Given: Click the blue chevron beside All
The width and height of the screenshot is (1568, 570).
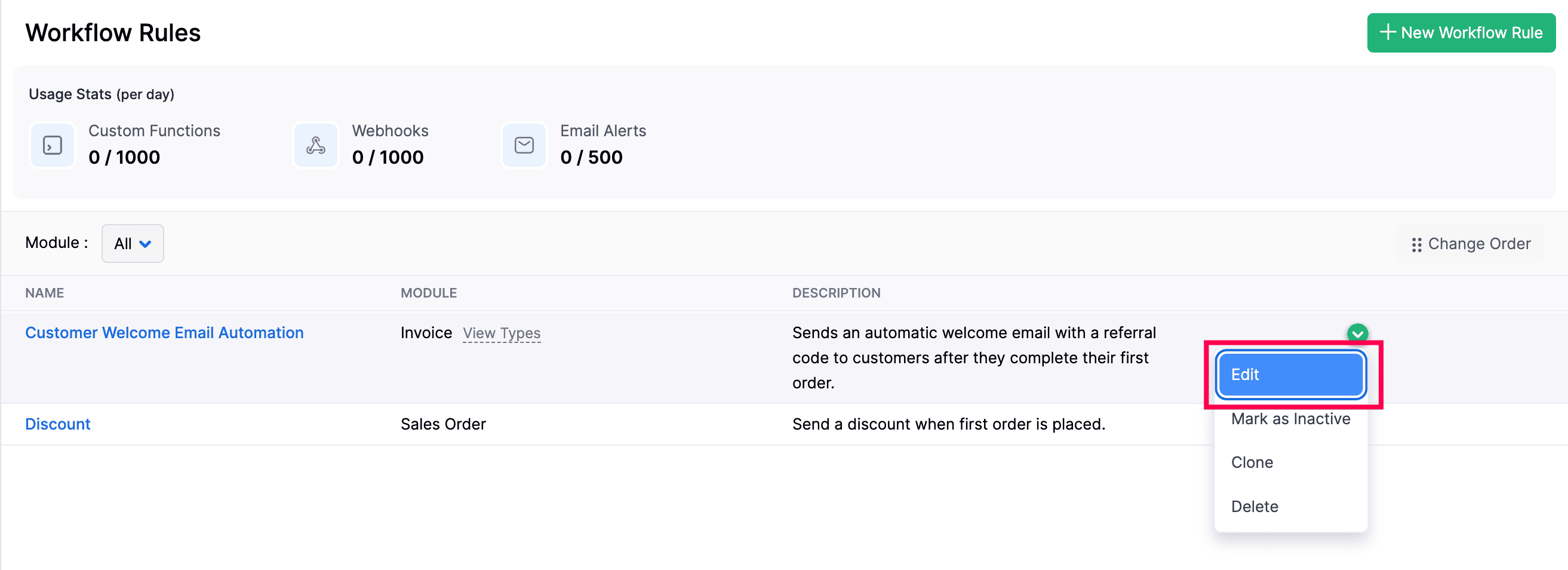Looking at the screenshot, I should coord(146,244).
